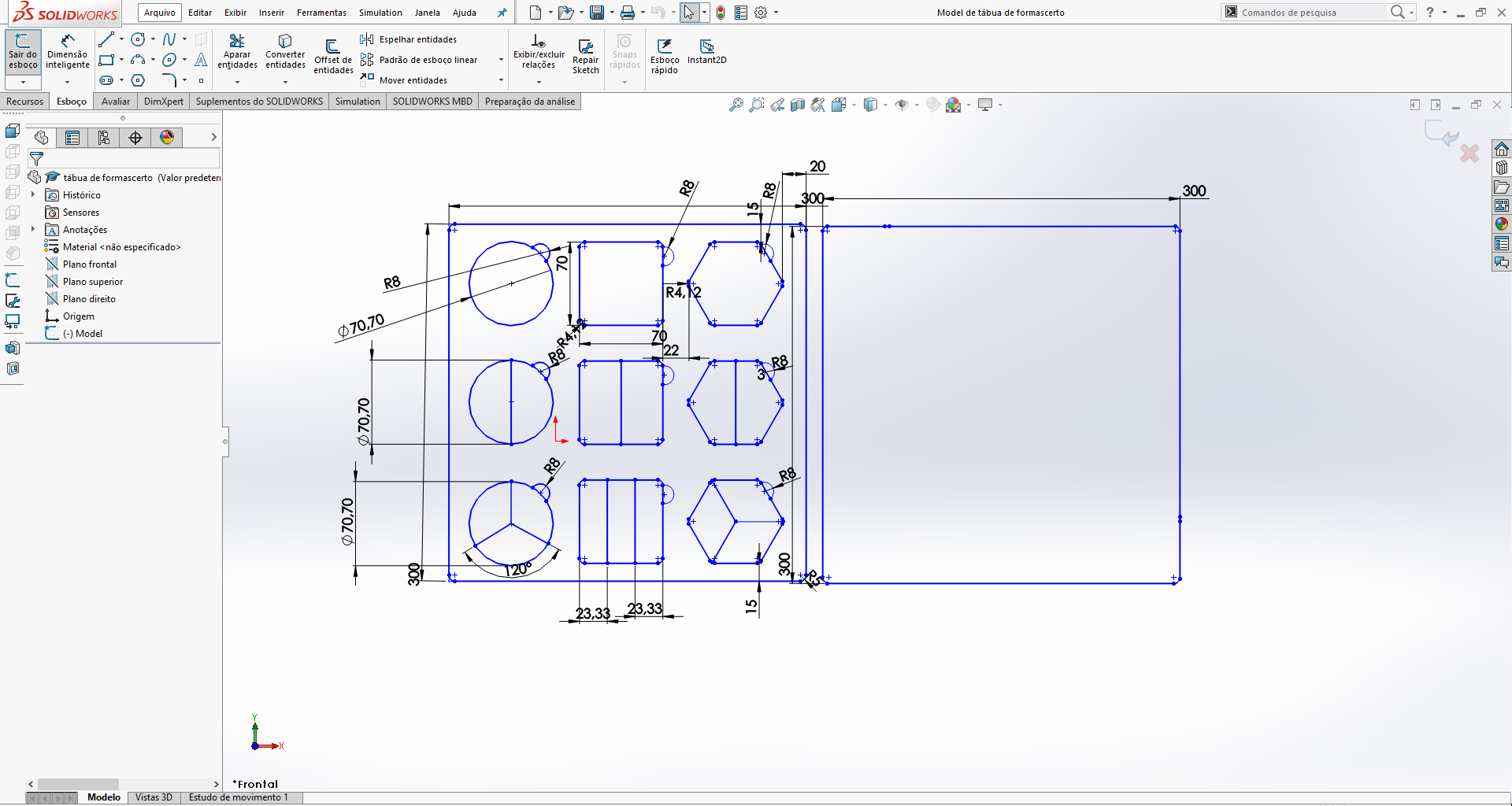Screen dimensions: 1512x806
Task: Open the Padrão de esboço linear dropdown arrow
Action: coord(501,60)
